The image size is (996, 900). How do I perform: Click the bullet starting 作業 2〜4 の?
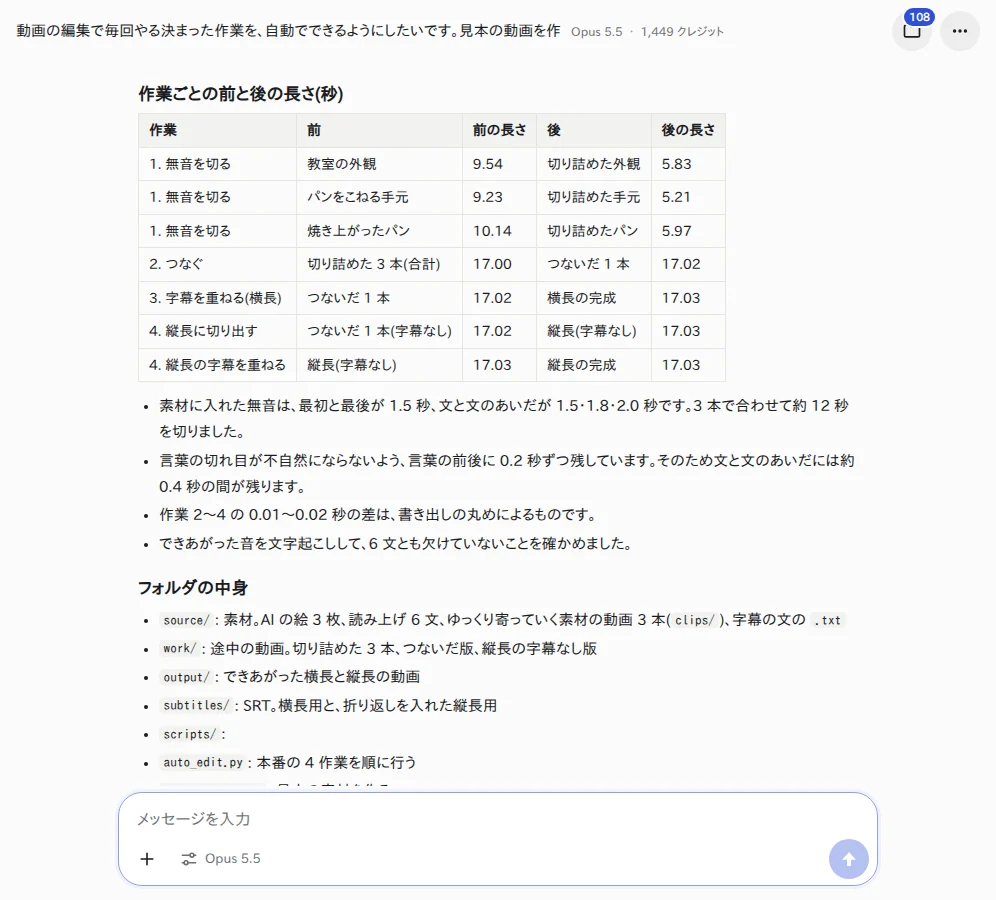coord(379,514)
